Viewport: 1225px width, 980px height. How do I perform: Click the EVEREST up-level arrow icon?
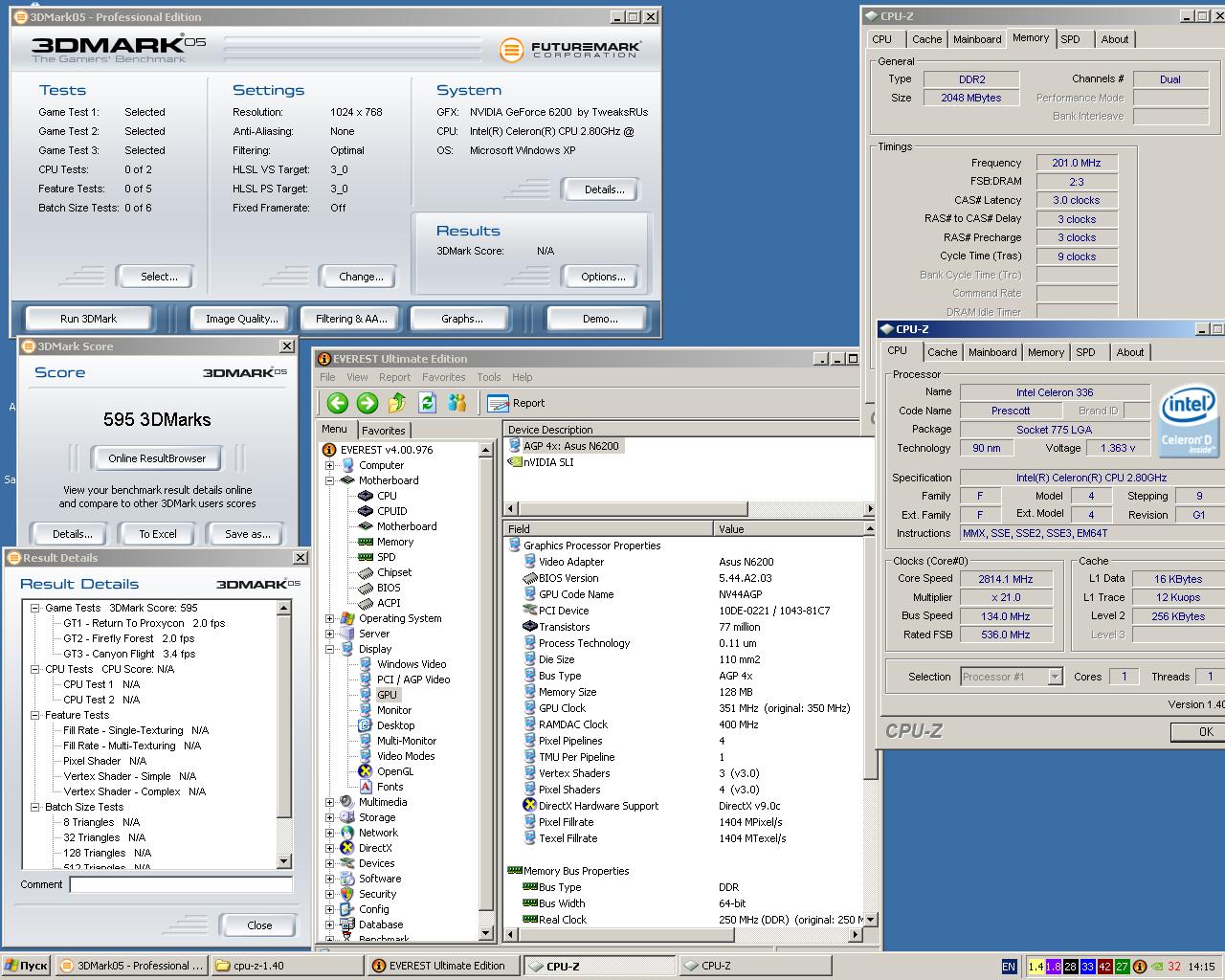tap(397, 403)
